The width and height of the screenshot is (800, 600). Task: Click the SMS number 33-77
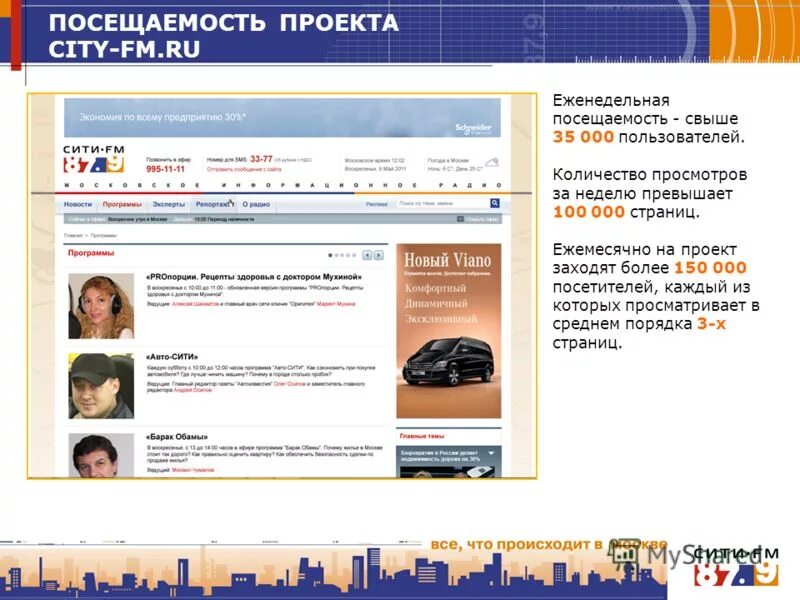click(x=261, y=159)
